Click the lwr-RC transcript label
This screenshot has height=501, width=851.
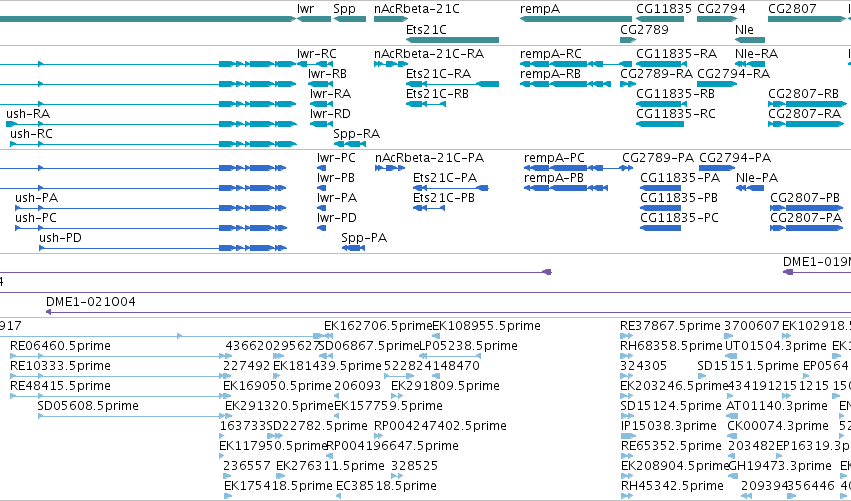(x=316, y=54)
